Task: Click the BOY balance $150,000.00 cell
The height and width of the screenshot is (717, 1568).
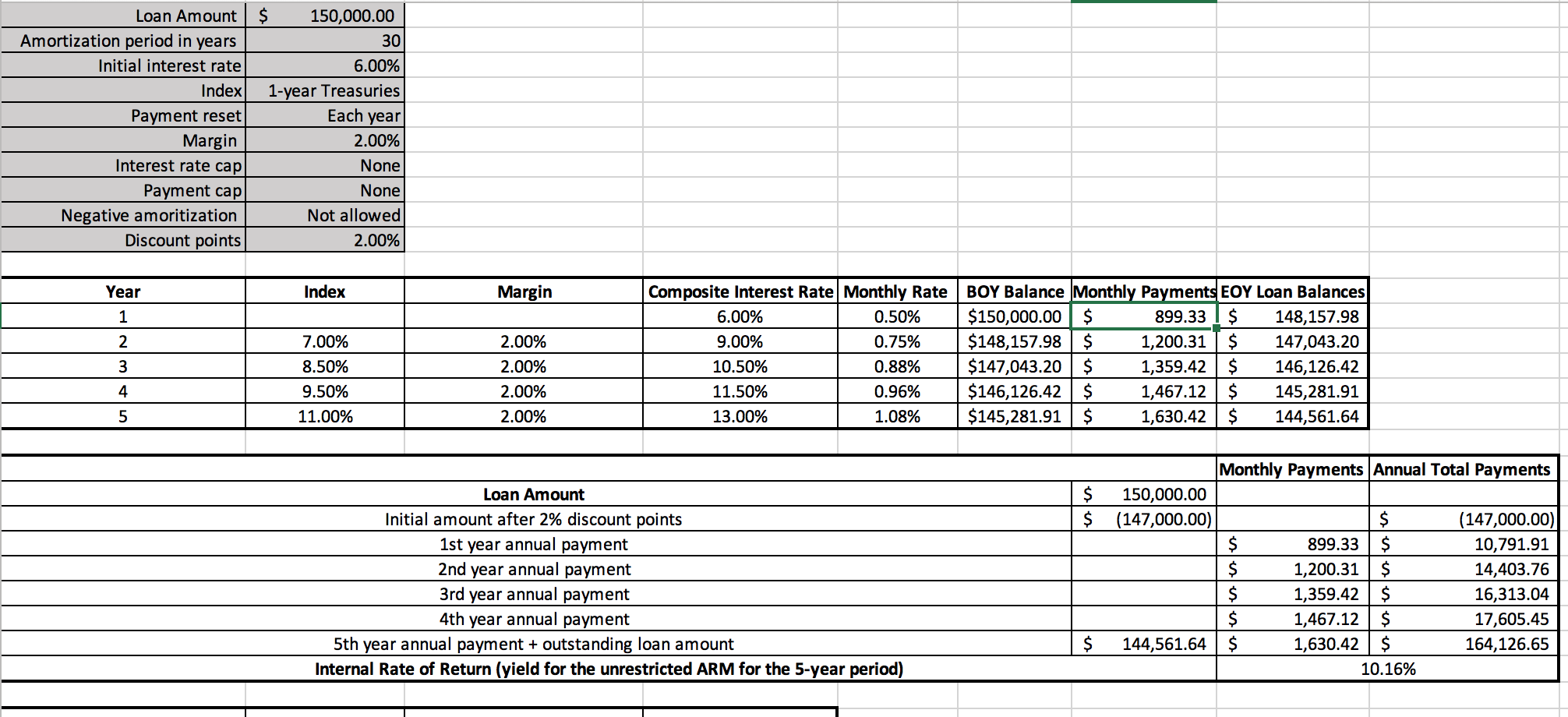Action: [x=1015, y=316]
